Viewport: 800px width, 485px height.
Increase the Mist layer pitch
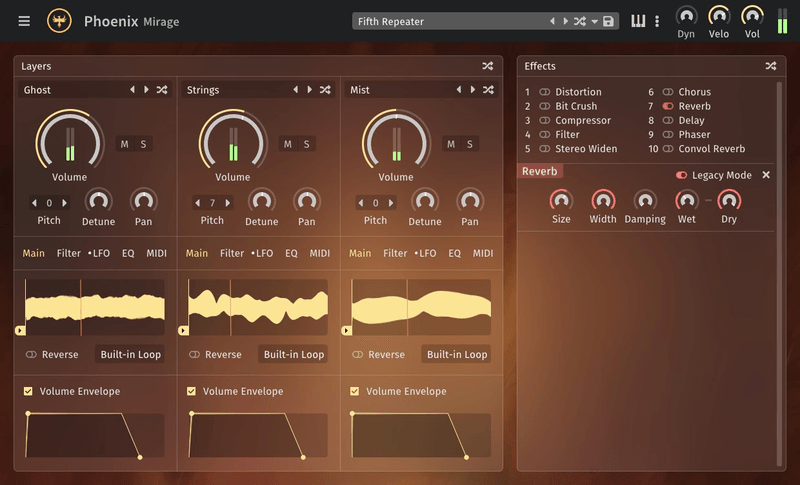tap(391, 203)
